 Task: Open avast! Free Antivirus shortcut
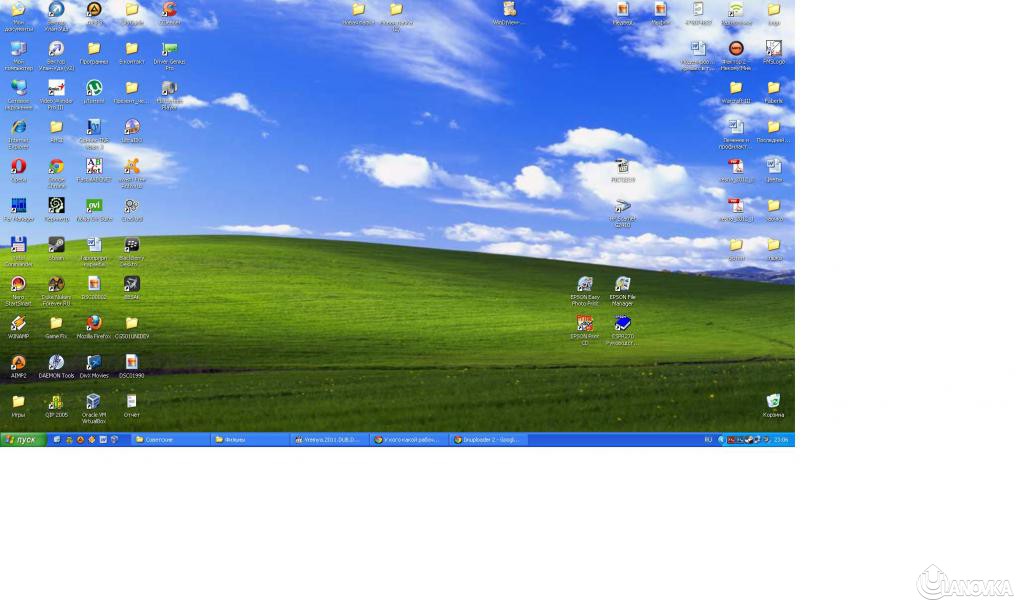pos(132,174)
